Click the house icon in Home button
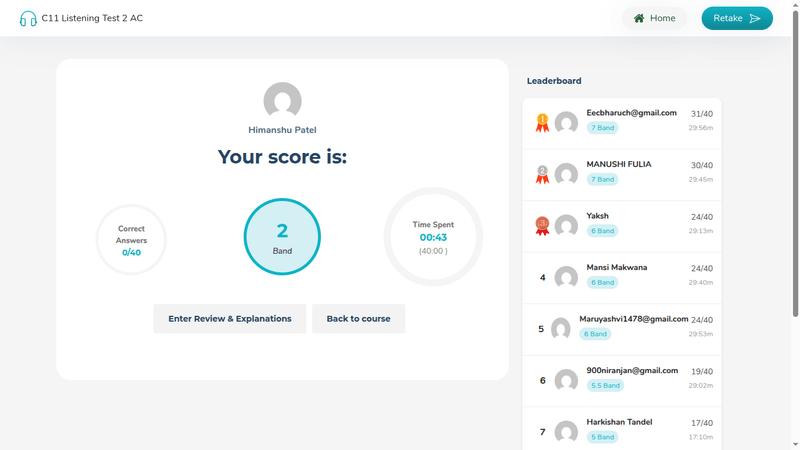 point(639,18)
